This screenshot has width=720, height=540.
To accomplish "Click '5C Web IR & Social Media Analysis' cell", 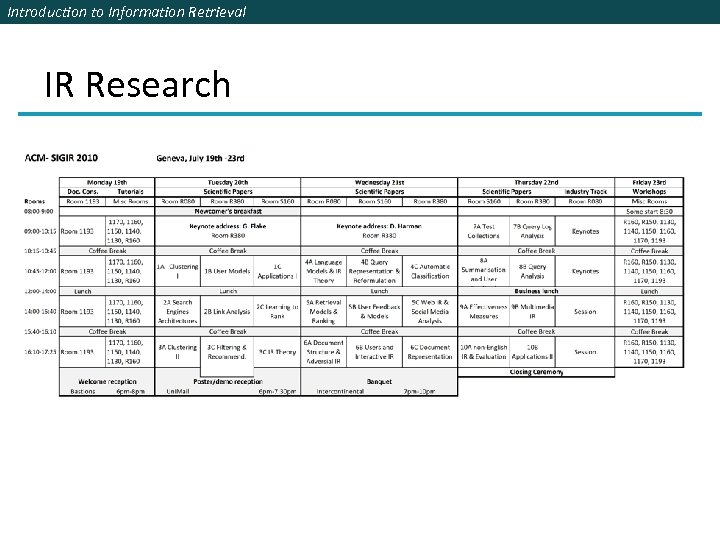I will coord(430,311).
